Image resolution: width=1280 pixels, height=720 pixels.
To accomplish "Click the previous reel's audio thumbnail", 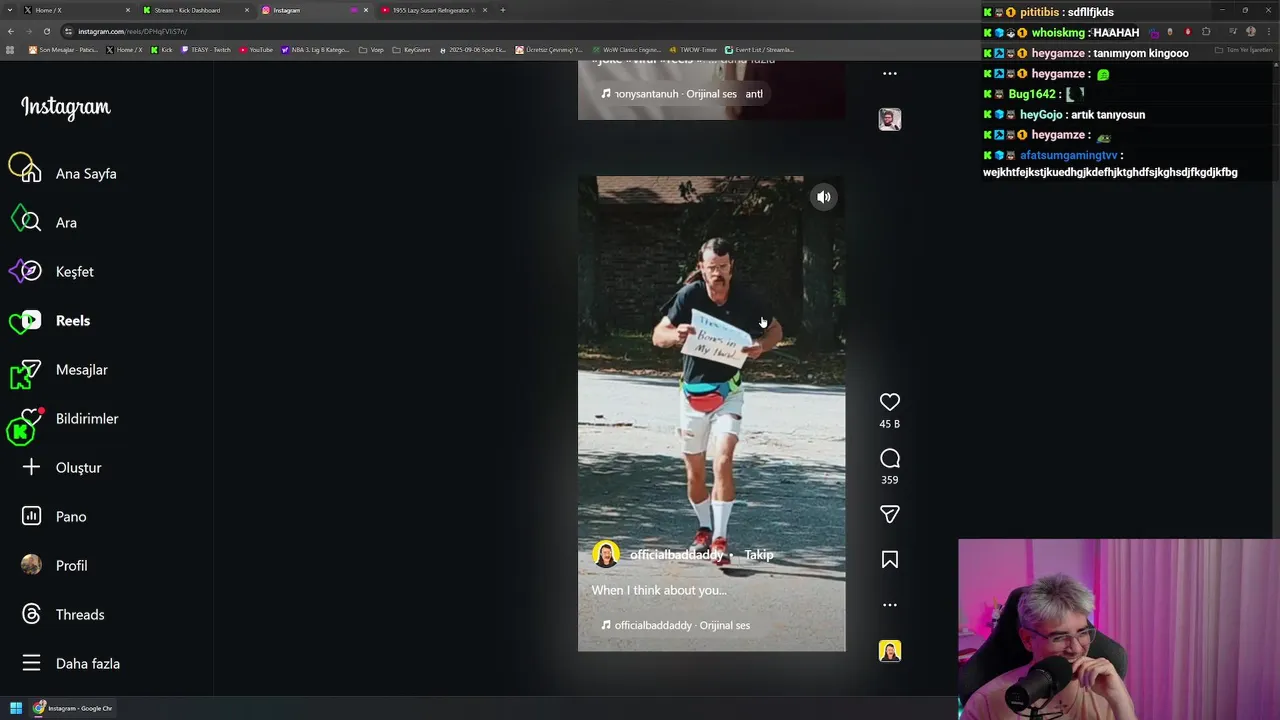I will (x=890, y=119).
